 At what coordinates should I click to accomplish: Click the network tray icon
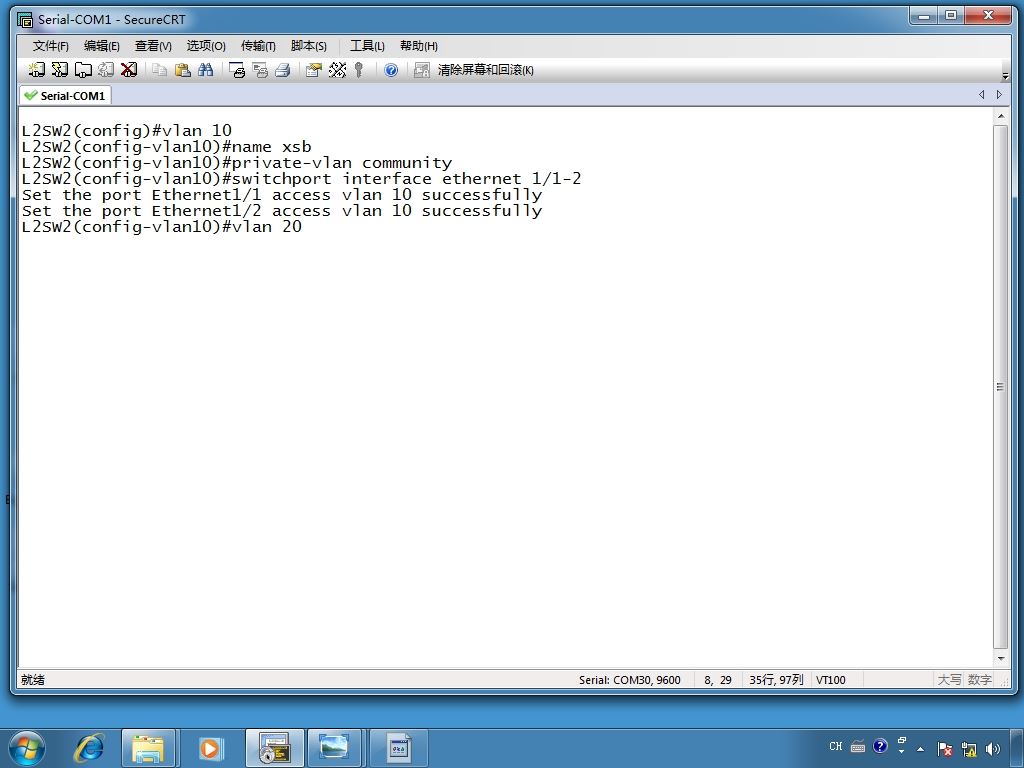[969, 748]
